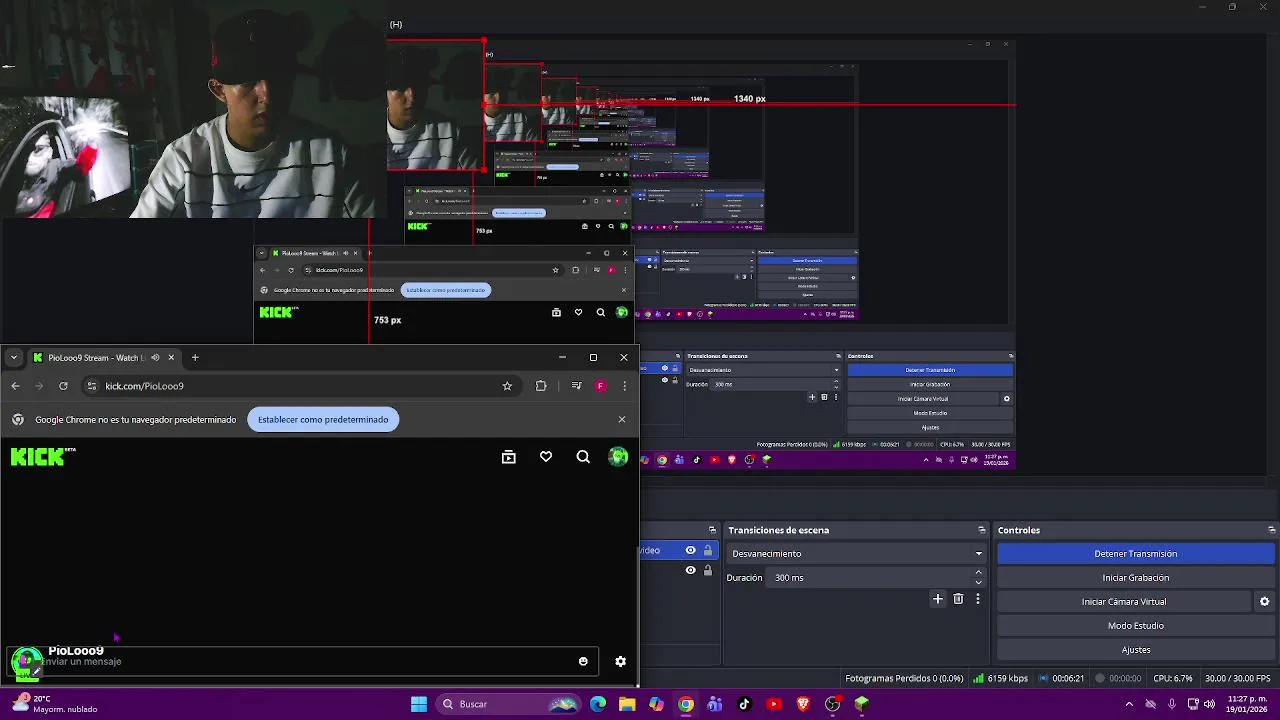
Task: Click the 6159 kbps bitrate indicator
Action: [x=1001, y=678]
